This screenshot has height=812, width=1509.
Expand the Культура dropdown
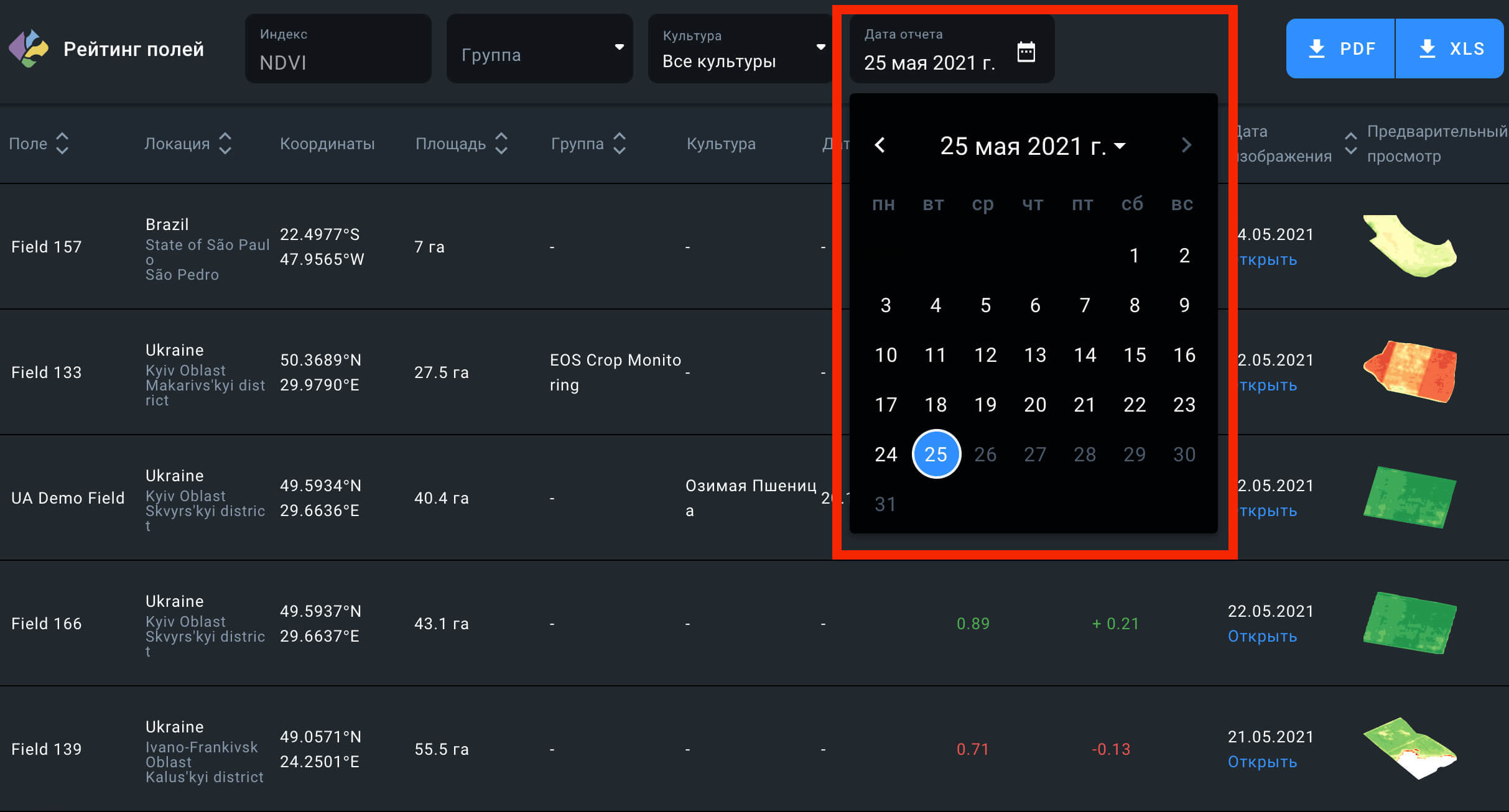coord(740,48)
